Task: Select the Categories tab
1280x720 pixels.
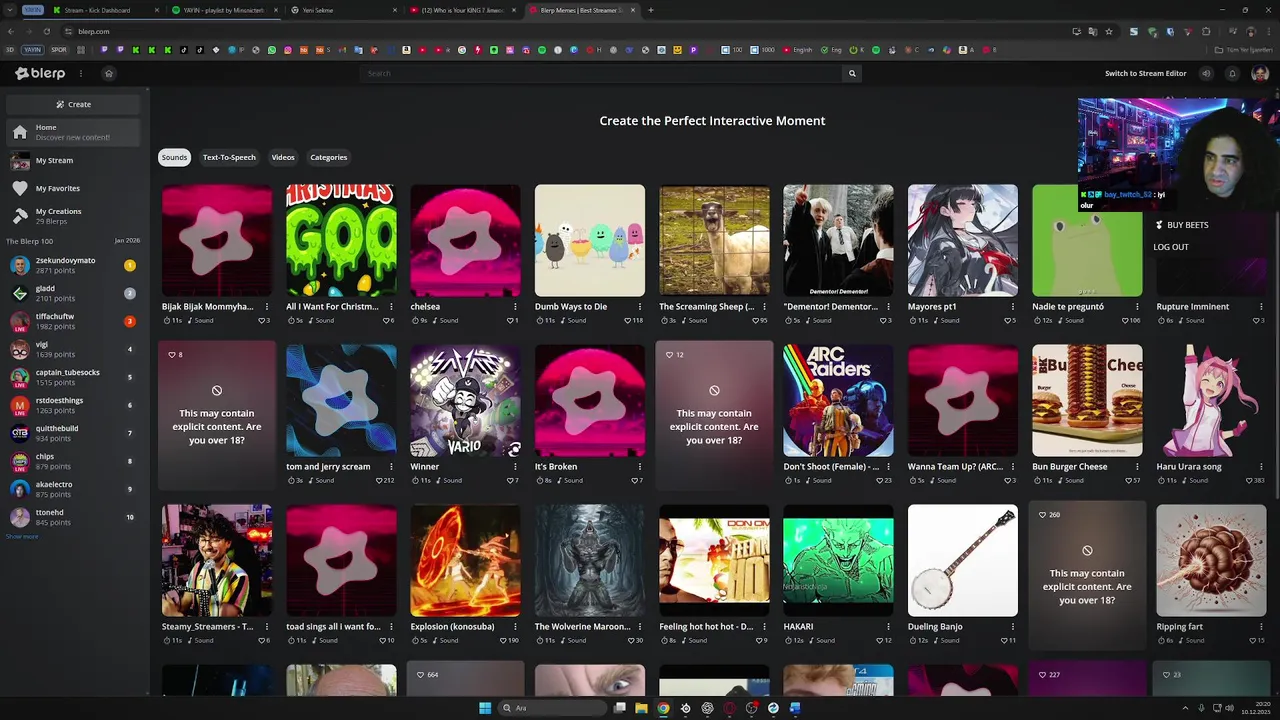Action: tap(328, 157)
